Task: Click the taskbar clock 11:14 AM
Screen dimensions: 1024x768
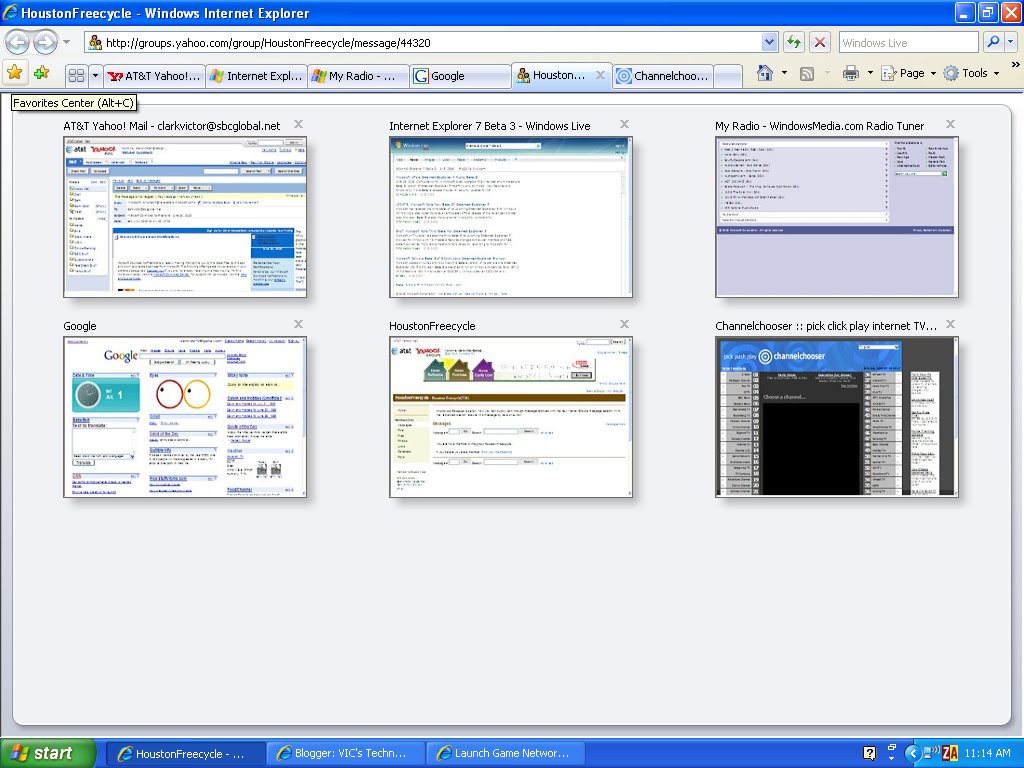Action: 987,754
